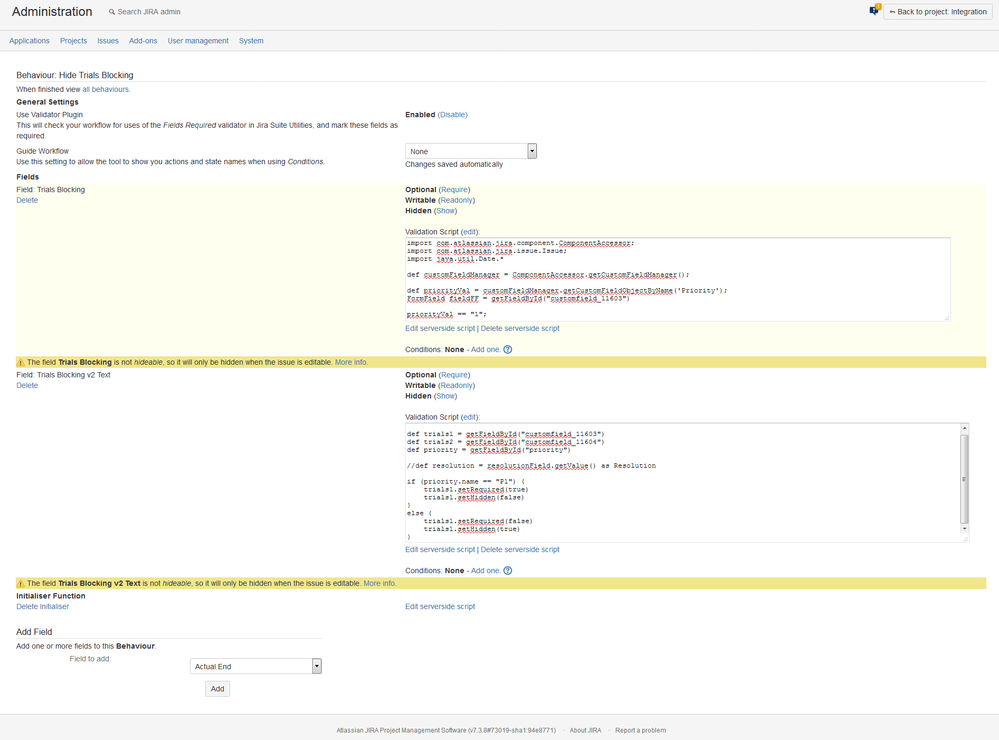Image resolution: width=999 pixels, height=740 pixels.
Task: Open More info for Trials Blocking warning
Action: click(x=351, y=362)
